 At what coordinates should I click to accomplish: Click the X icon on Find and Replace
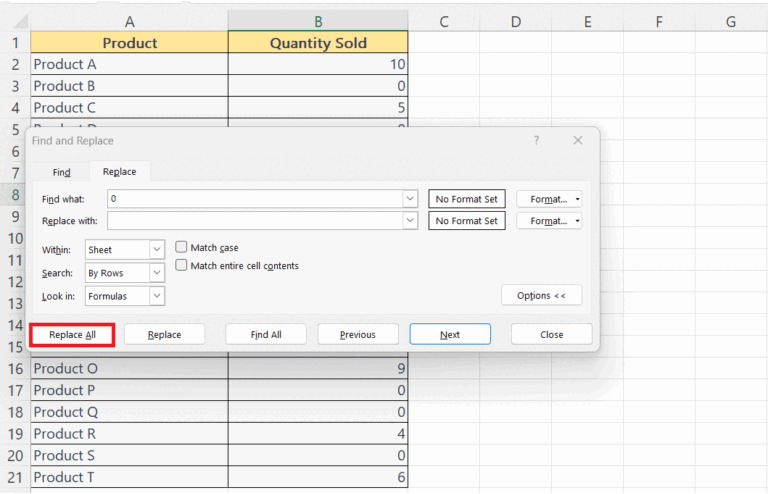pos(577,141)
